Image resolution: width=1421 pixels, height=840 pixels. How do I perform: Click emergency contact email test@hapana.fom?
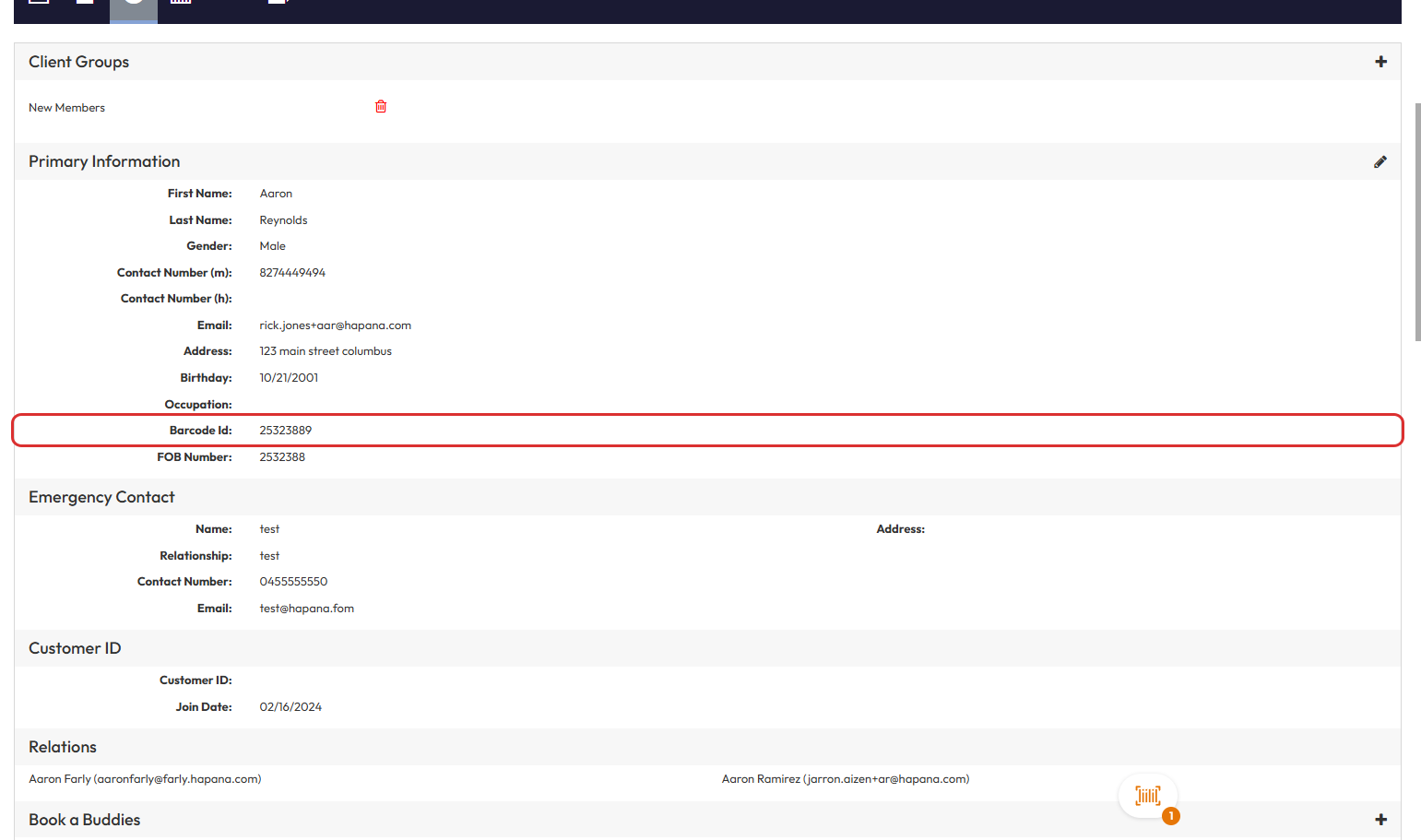[x=306, y=609]
